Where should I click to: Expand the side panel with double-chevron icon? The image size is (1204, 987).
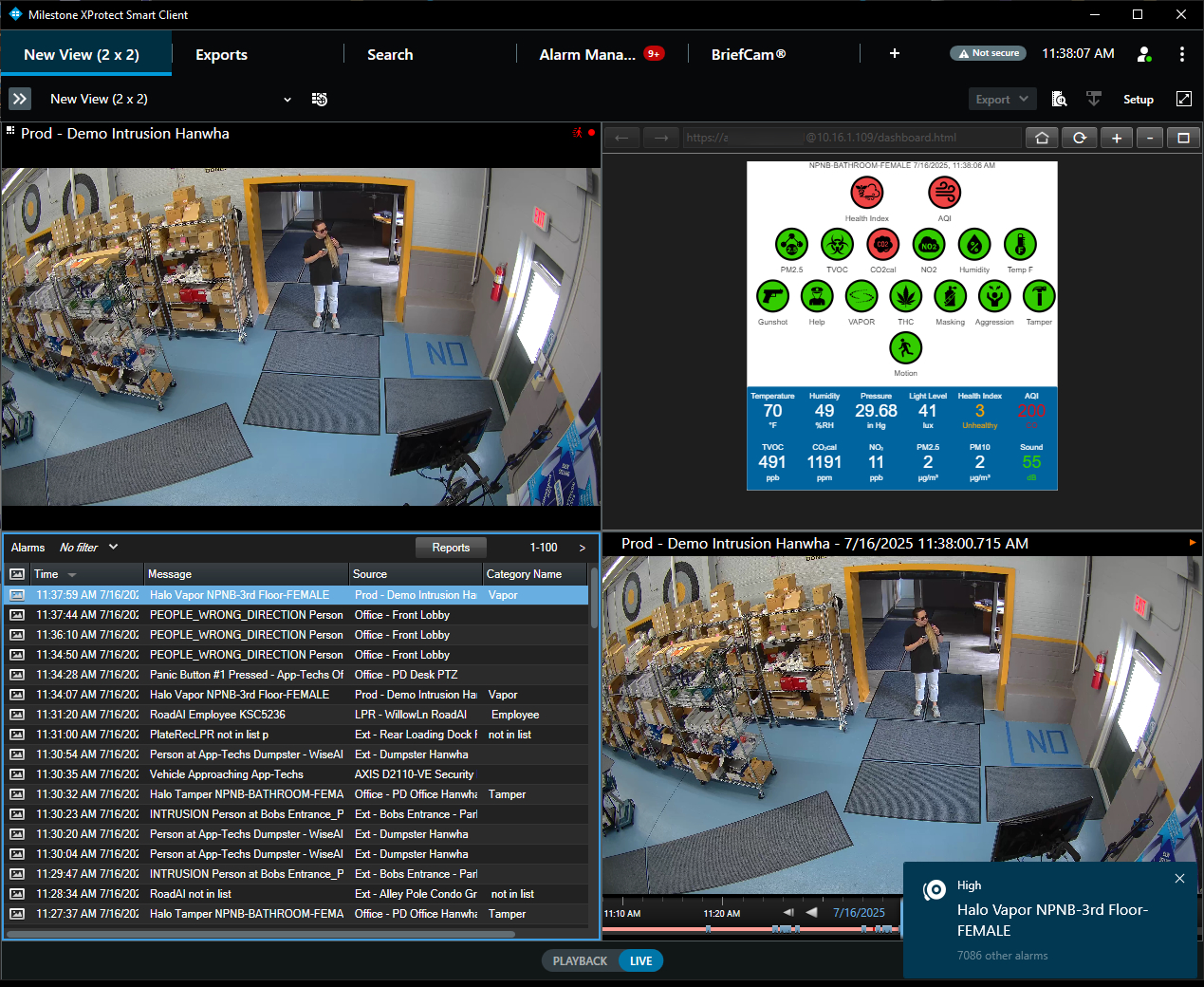pyautogui.click(x=20, y=99)
